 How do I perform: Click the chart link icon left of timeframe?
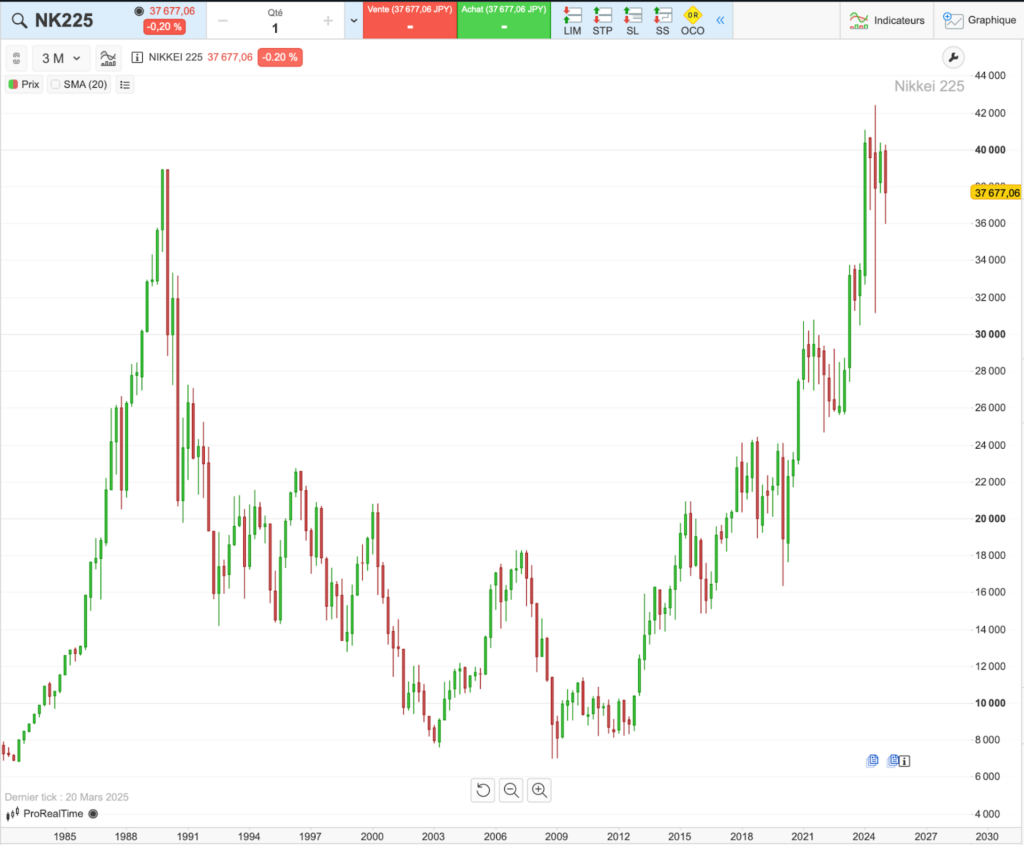pos(16,58)
